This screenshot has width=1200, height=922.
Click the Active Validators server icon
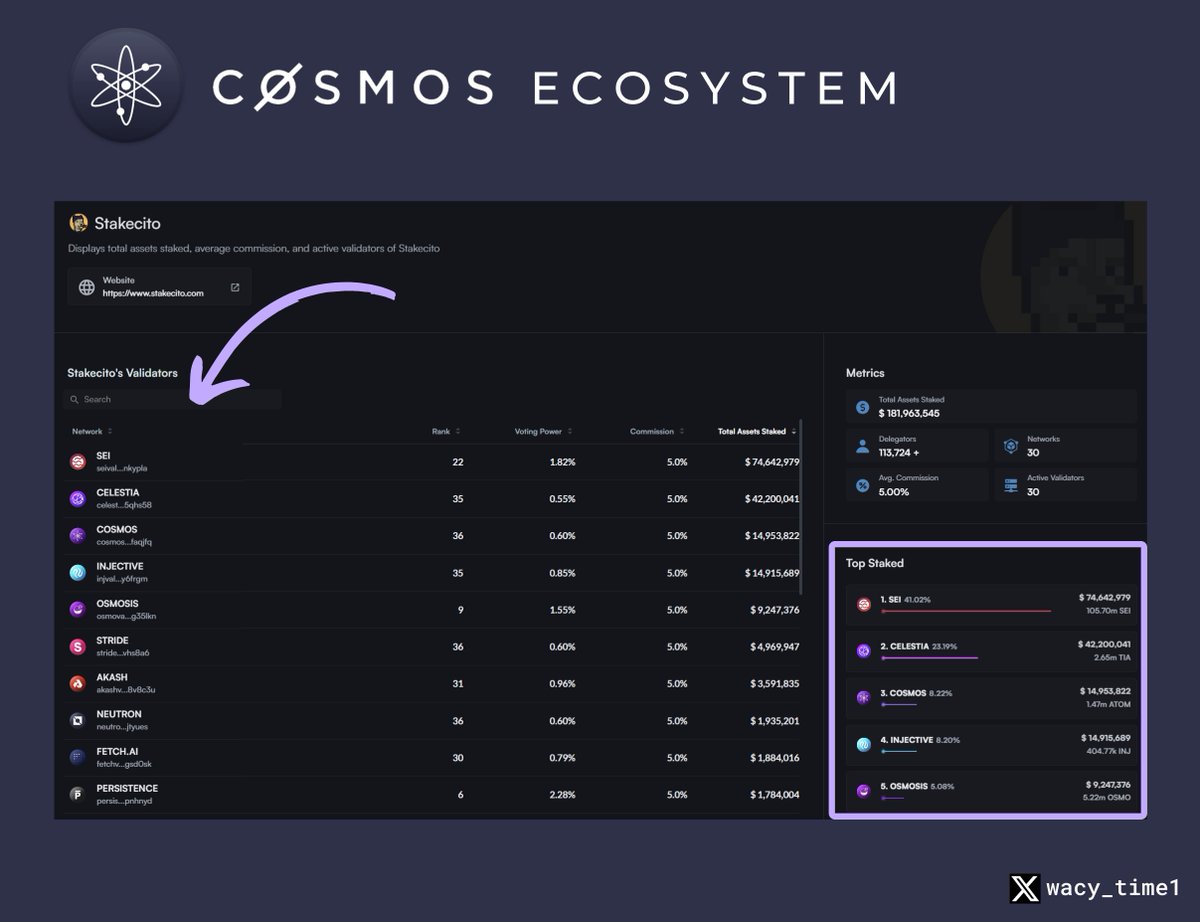tap(1011, 485)
